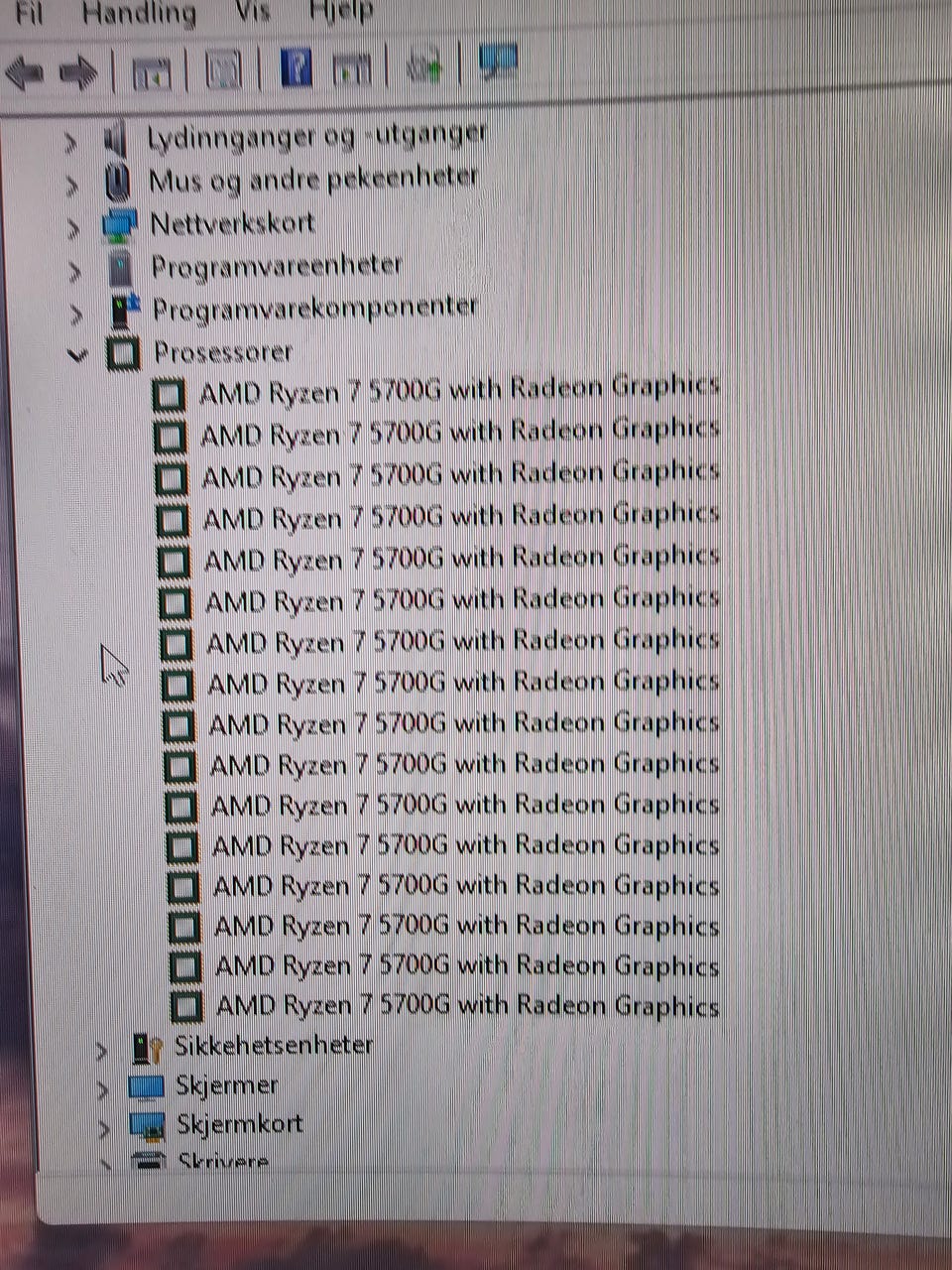Expand the Lydinnganger og -utganger category
This screenshot has height=1270, width=952.
(69, 143)
